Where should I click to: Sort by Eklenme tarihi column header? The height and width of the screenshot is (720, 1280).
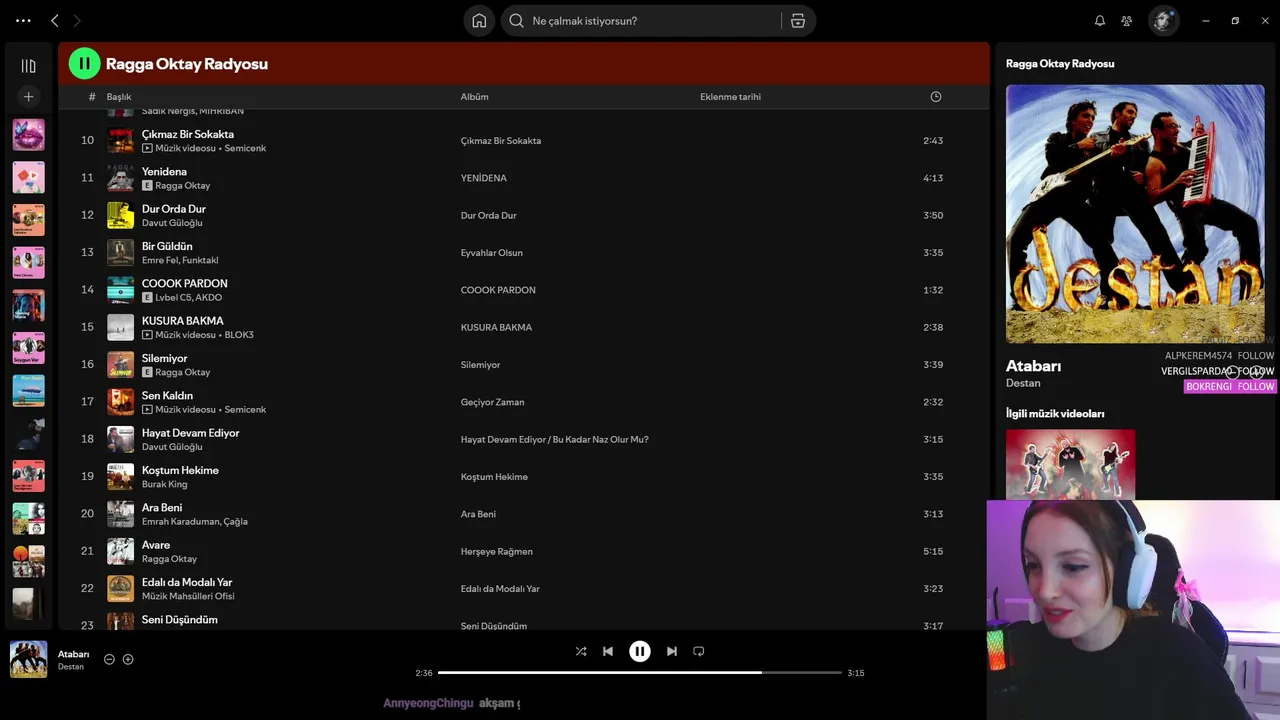click(x=730, y=97)
